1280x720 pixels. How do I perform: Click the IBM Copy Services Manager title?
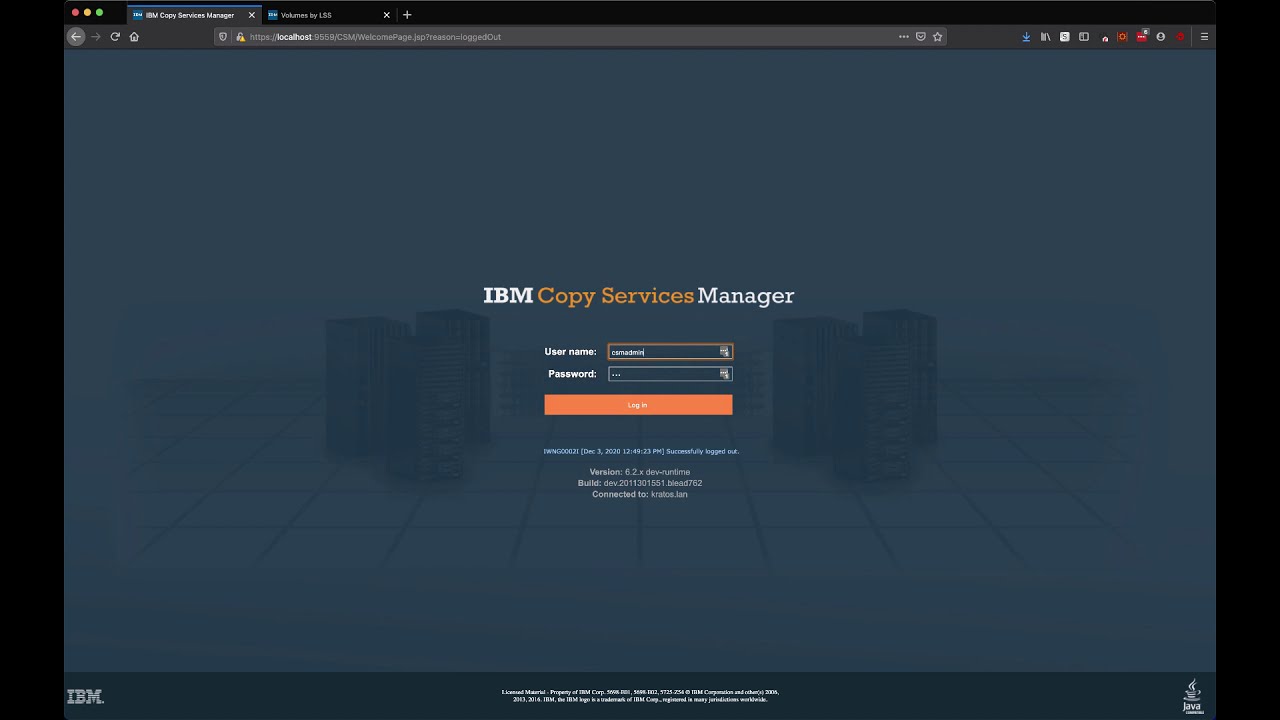tap(639, 296)
